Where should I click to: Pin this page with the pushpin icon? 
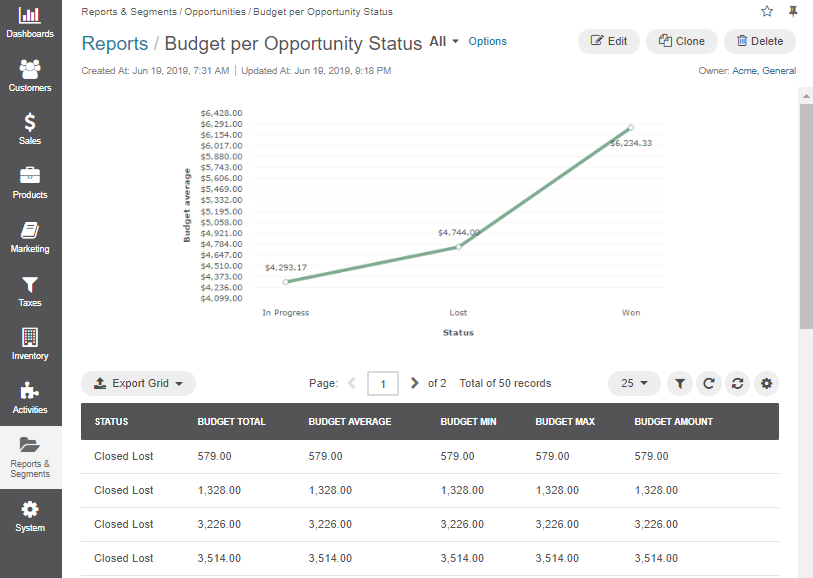793,11
